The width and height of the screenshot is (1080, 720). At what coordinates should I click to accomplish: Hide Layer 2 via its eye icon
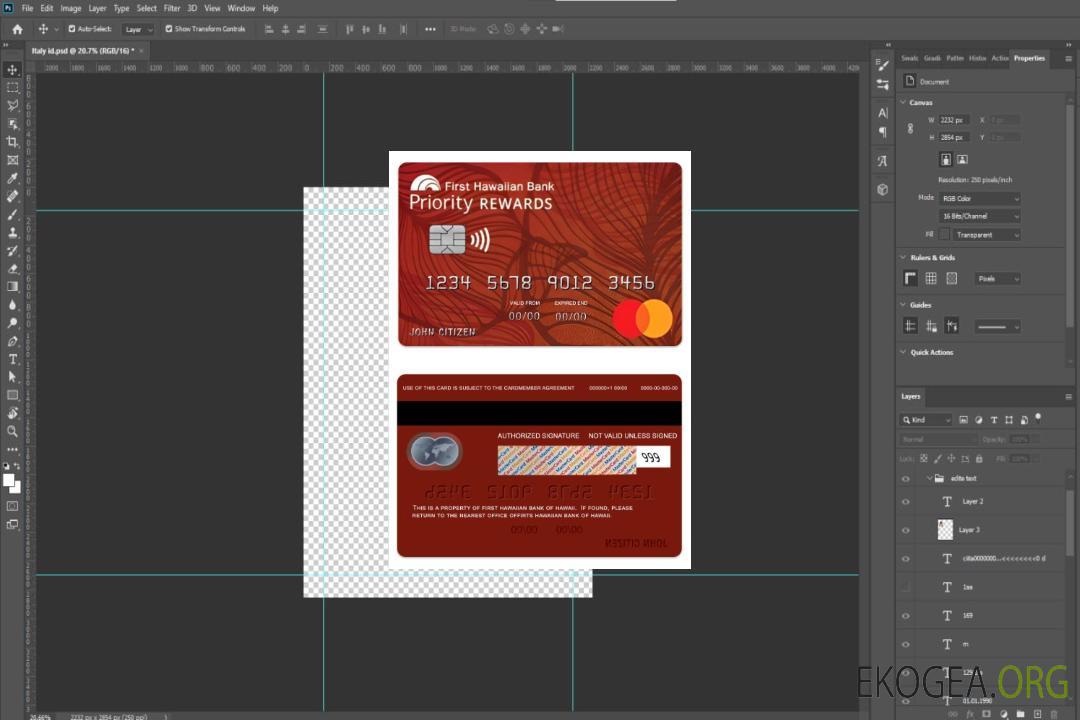click(x=906, y=502)
